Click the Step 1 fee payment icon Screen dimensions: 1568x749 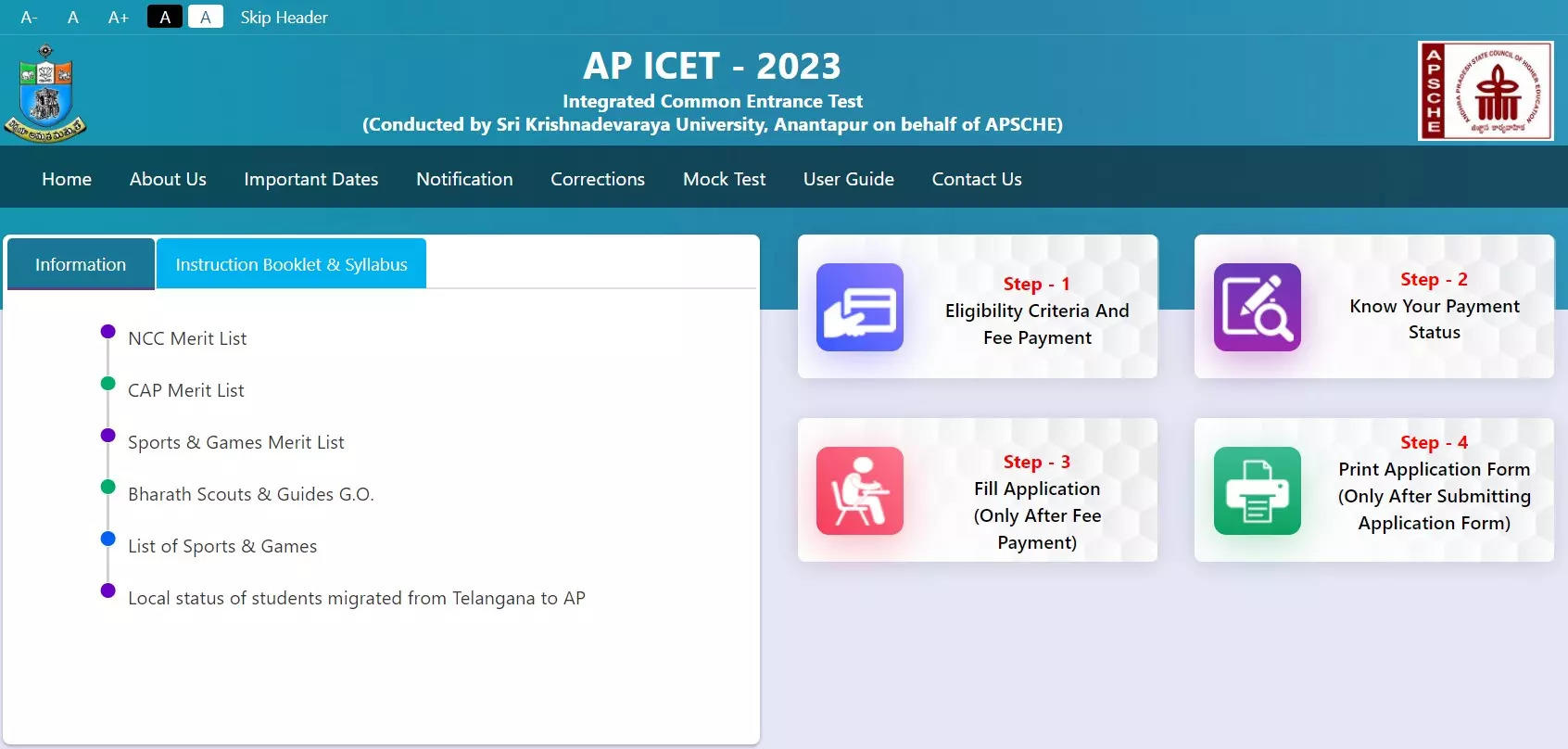point(860,307)
